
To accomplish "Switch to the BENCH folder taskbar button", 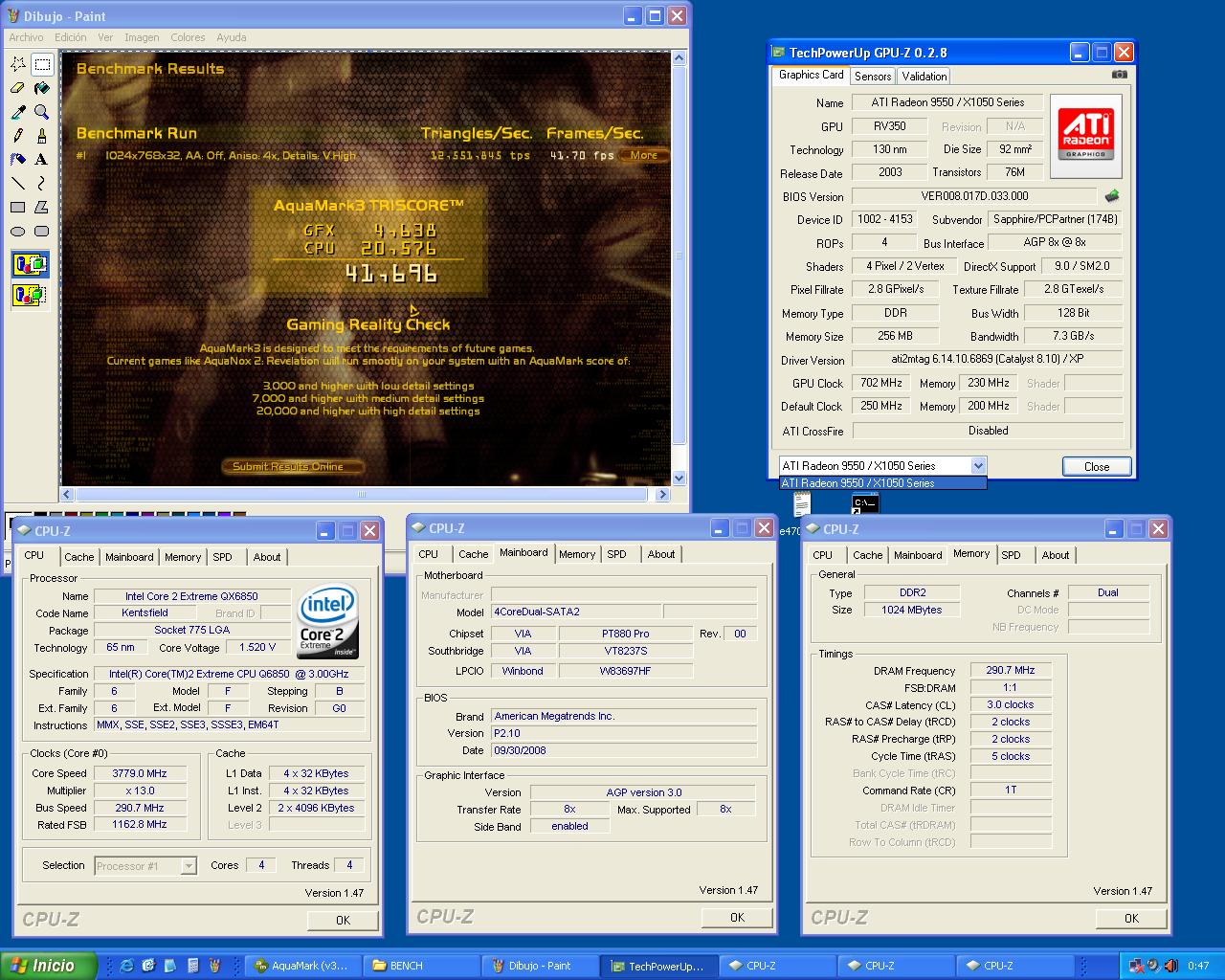I will pos(423,966).
